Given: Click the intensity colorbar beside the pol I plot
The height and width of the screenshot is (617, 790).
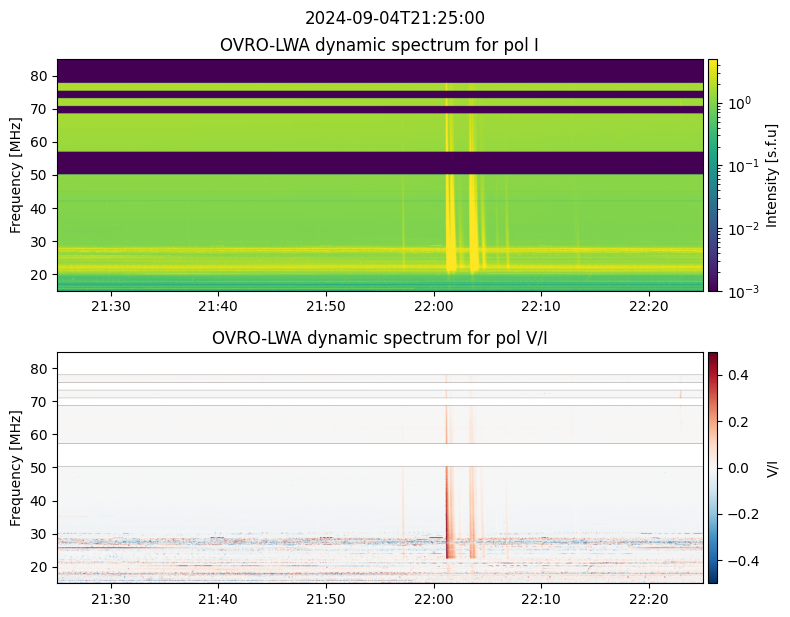Looking at the screenshot, I should [713, 175].
